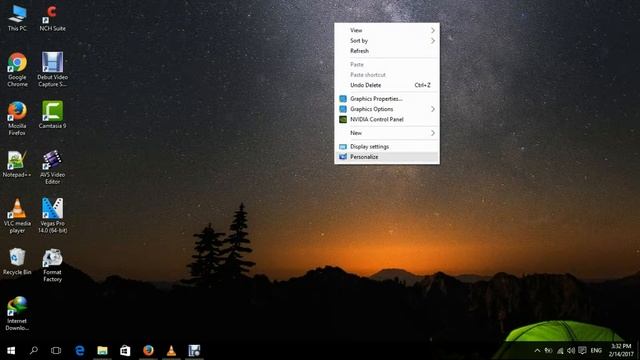Open the video capture app in taskbar

pyautogui.click(x=194, y=350)
